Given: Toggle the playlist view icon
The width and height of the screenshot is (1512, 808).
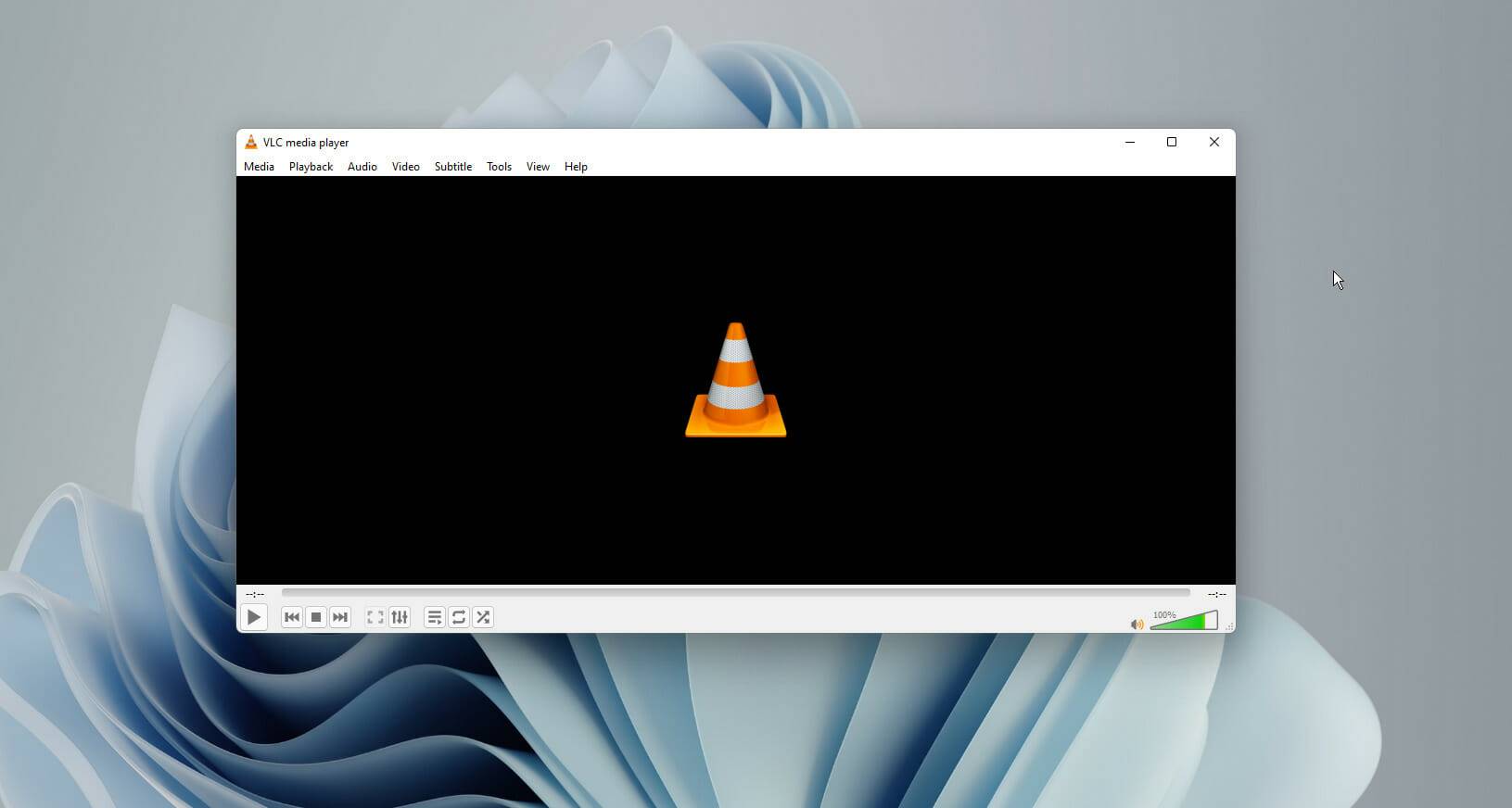Looking at the screenshot, I should tap(435, 617).
